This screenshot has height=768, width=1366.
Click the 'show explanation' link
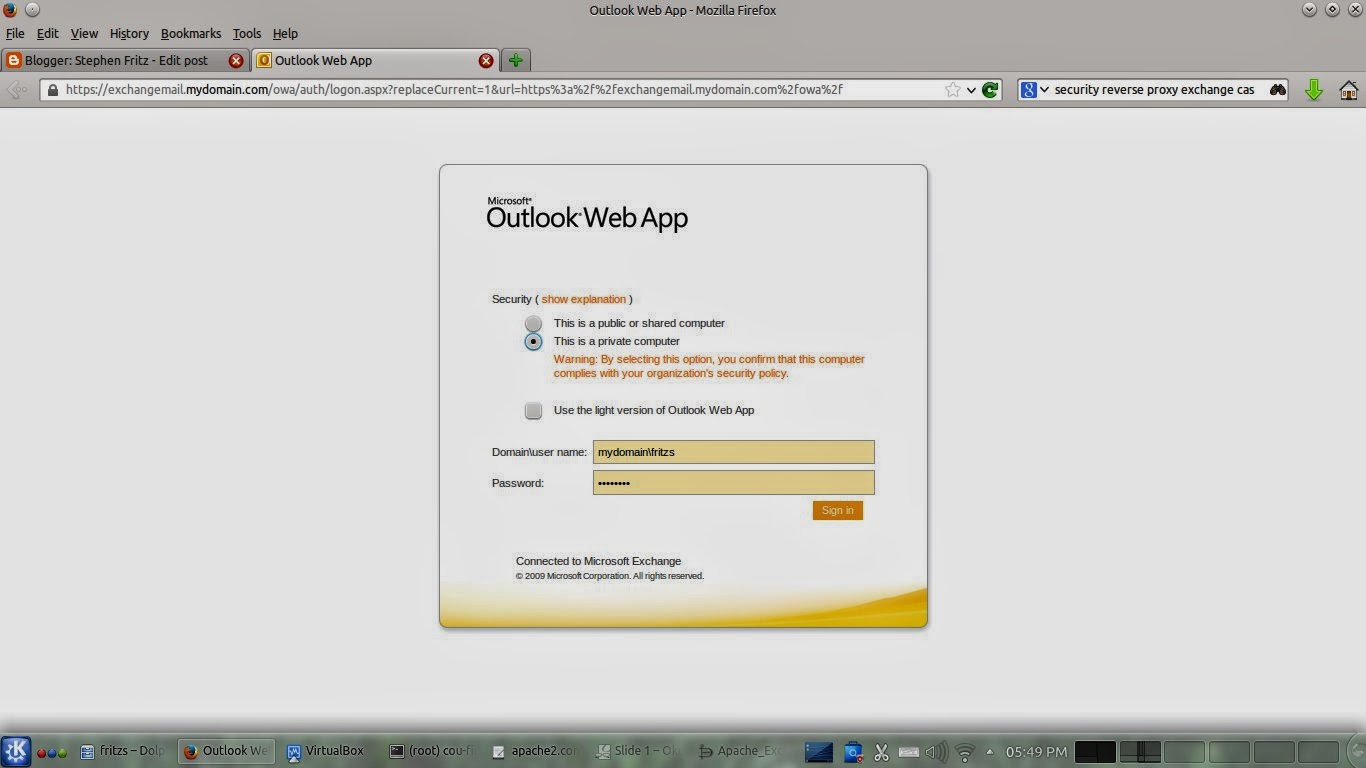point(584,299)
